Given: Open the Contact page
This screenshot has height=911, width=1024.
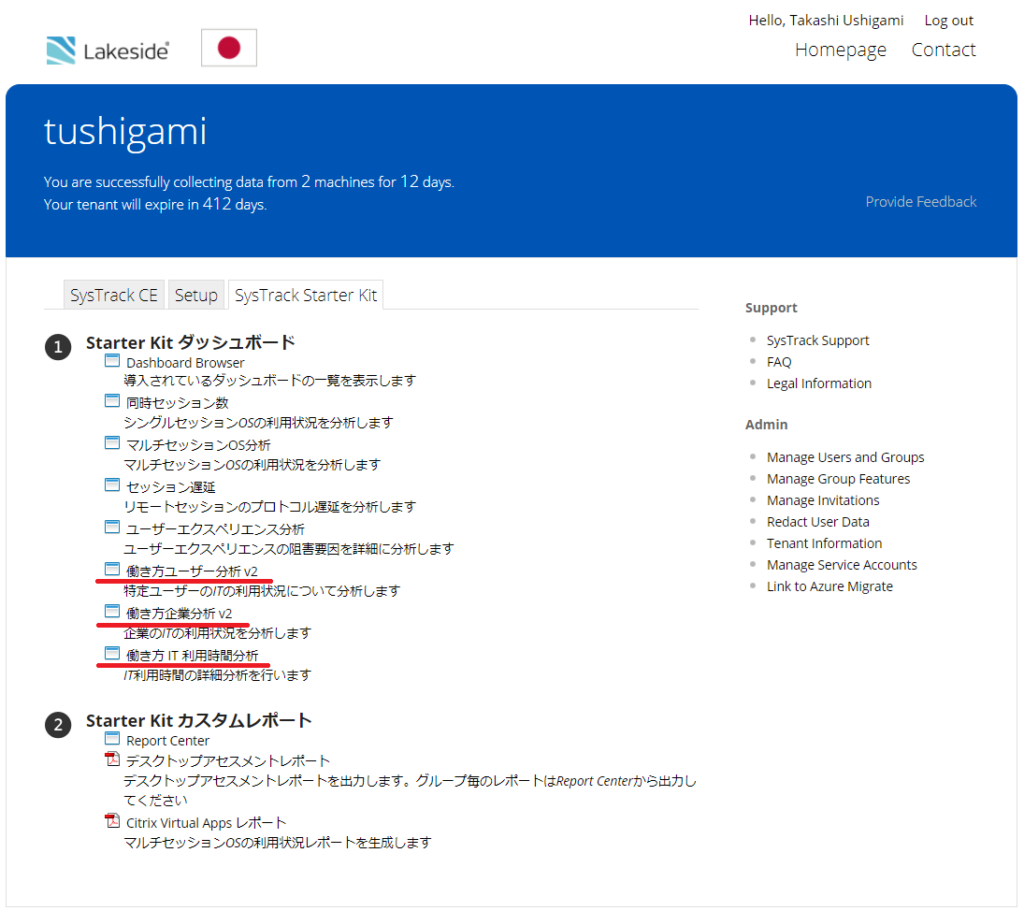Looking at the screenshot, I should tap(944, 50).
